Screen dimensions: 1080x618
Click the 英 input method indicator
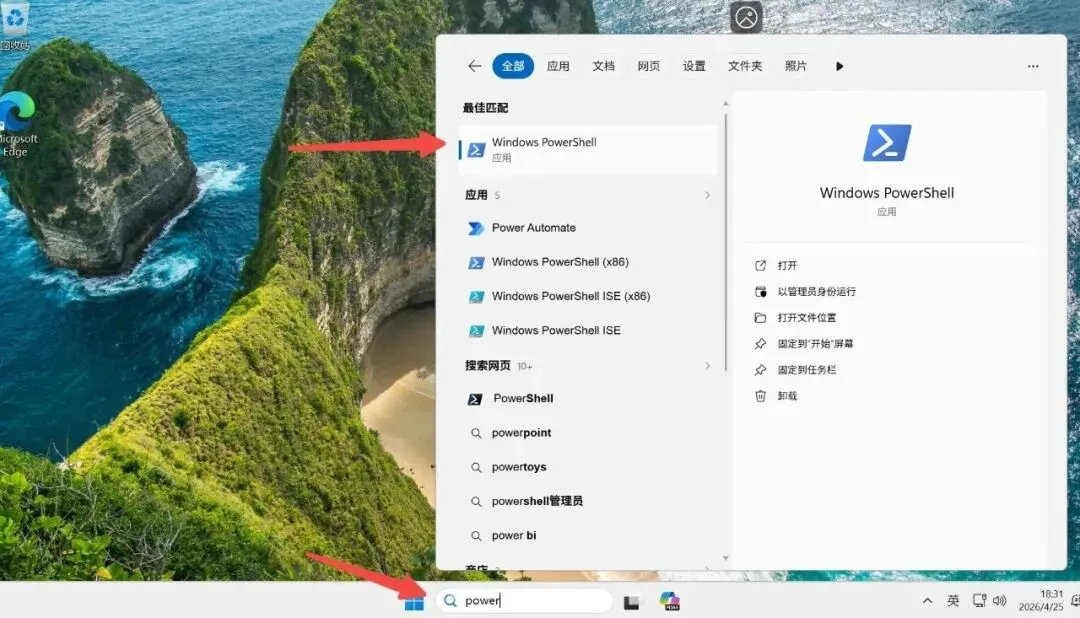[953, 601]
